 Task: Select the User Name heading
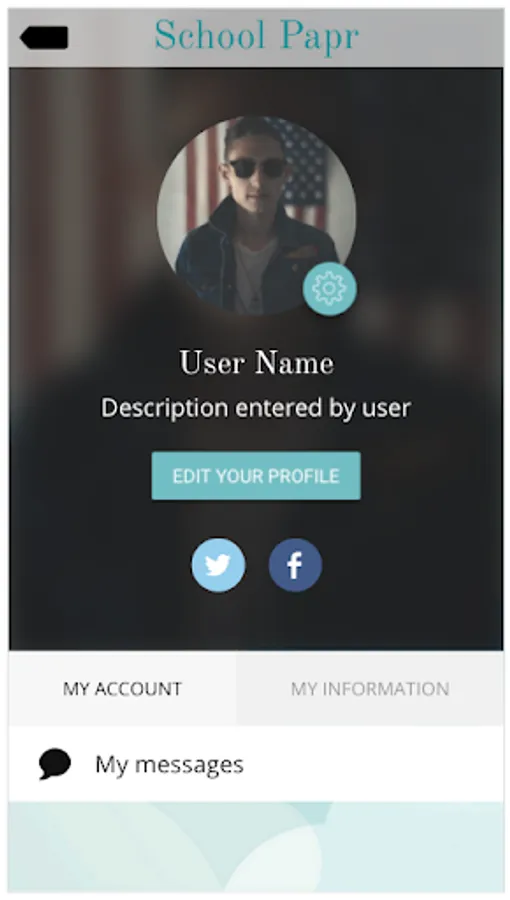pos(256,363)
